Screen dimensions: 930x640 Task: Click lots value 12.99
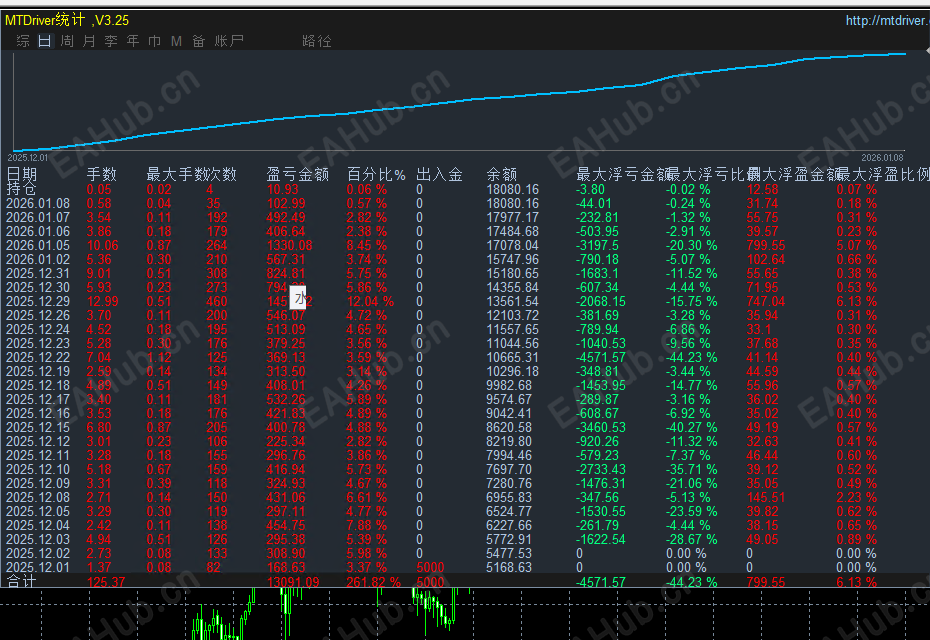coord(103,301)
